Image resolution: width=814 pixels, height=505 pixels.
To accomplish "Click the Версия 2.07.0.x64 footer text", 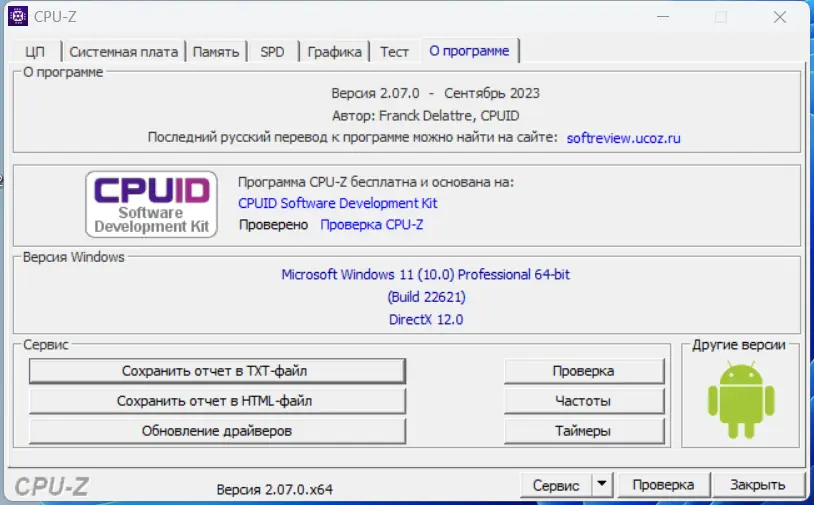I will [275, 489].
